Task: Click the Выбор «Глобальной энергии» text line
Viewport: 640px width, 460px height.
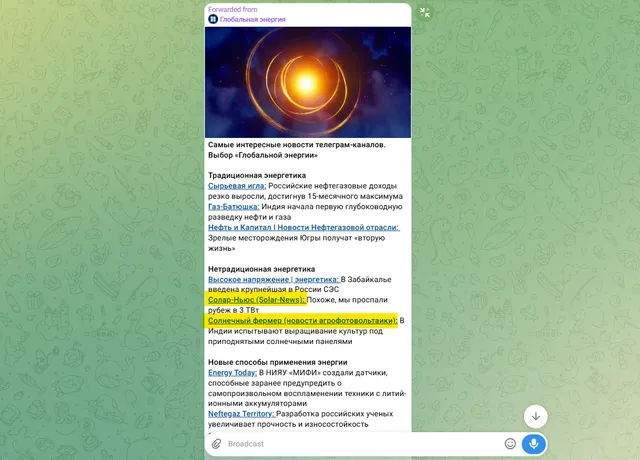Action: pos(263,156)
